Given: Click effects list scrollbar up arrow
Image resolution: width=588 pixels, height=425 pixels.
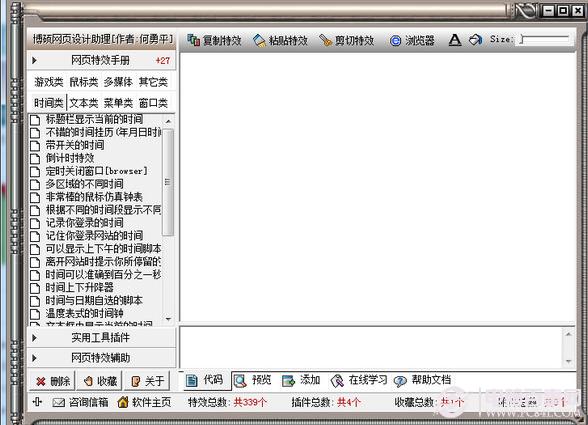Looking at the screenshot, I should [x=168, y=121].
